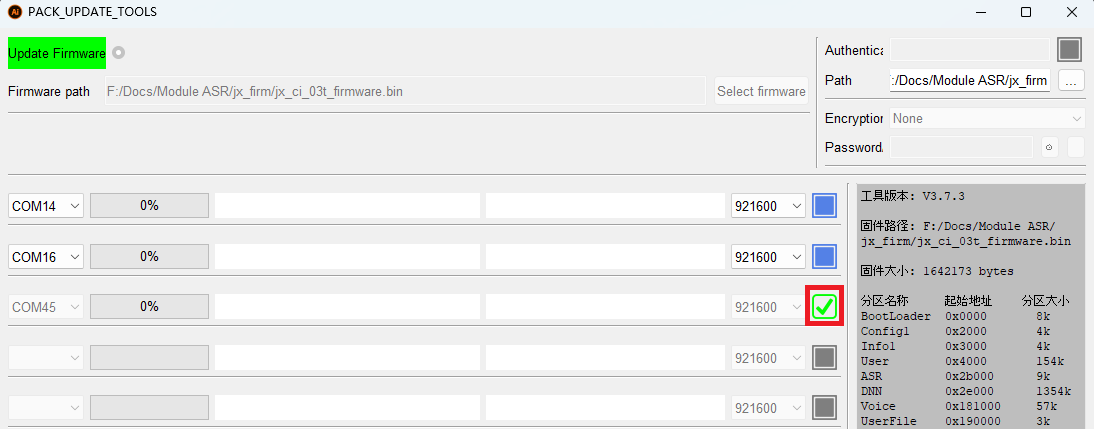This screenshot has width=1094, height=429.
Task: Click the blue square button on COM14 row
Action: point(824,206)
